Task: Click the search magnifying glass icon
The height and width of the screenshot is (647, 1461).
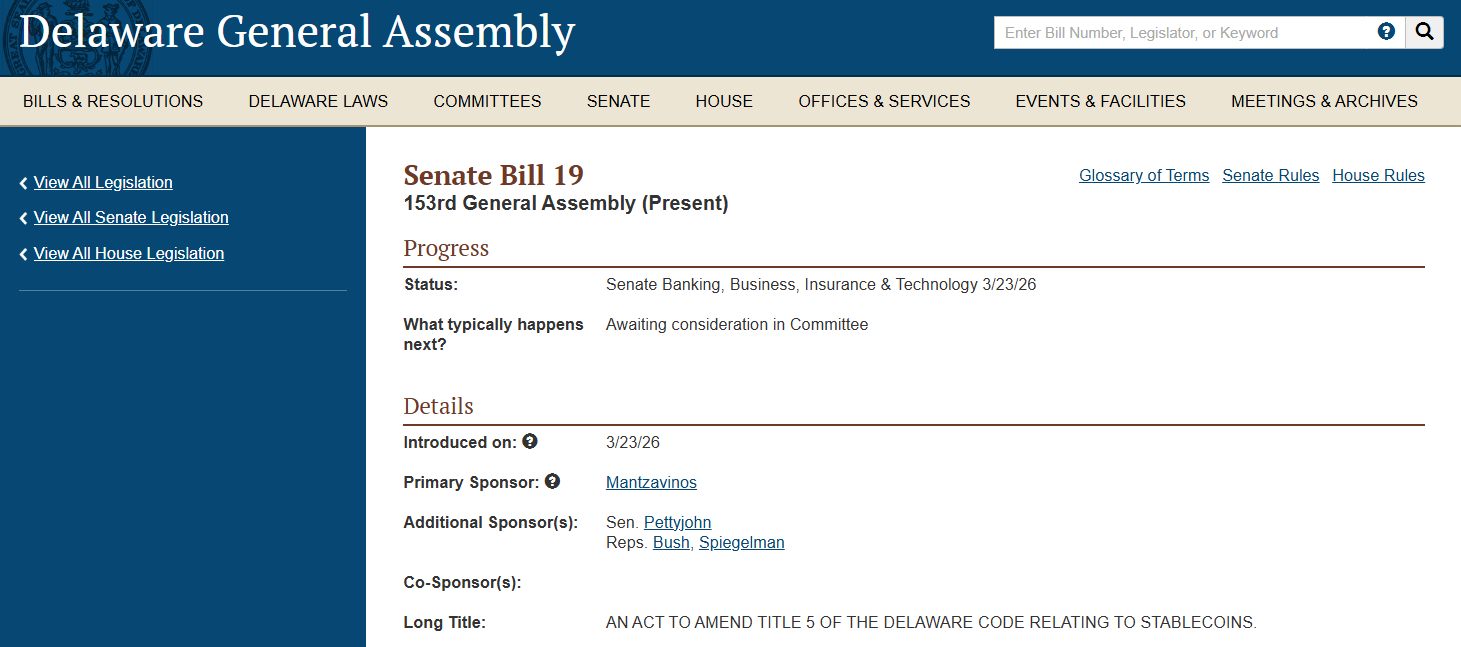Action: [1424, 31]
